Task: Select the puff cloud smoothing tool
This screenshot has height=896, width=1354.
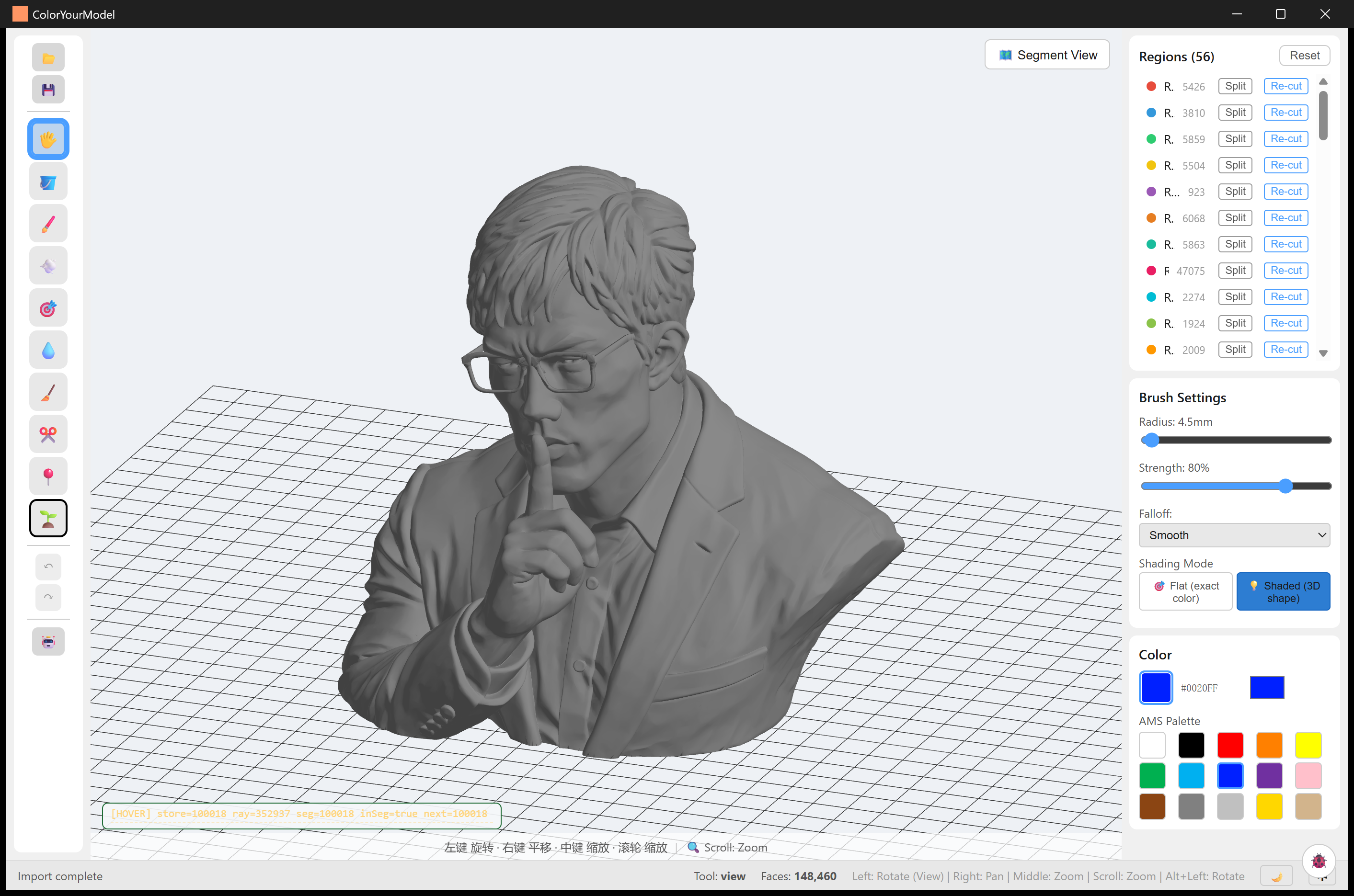Action: (48, 266)
